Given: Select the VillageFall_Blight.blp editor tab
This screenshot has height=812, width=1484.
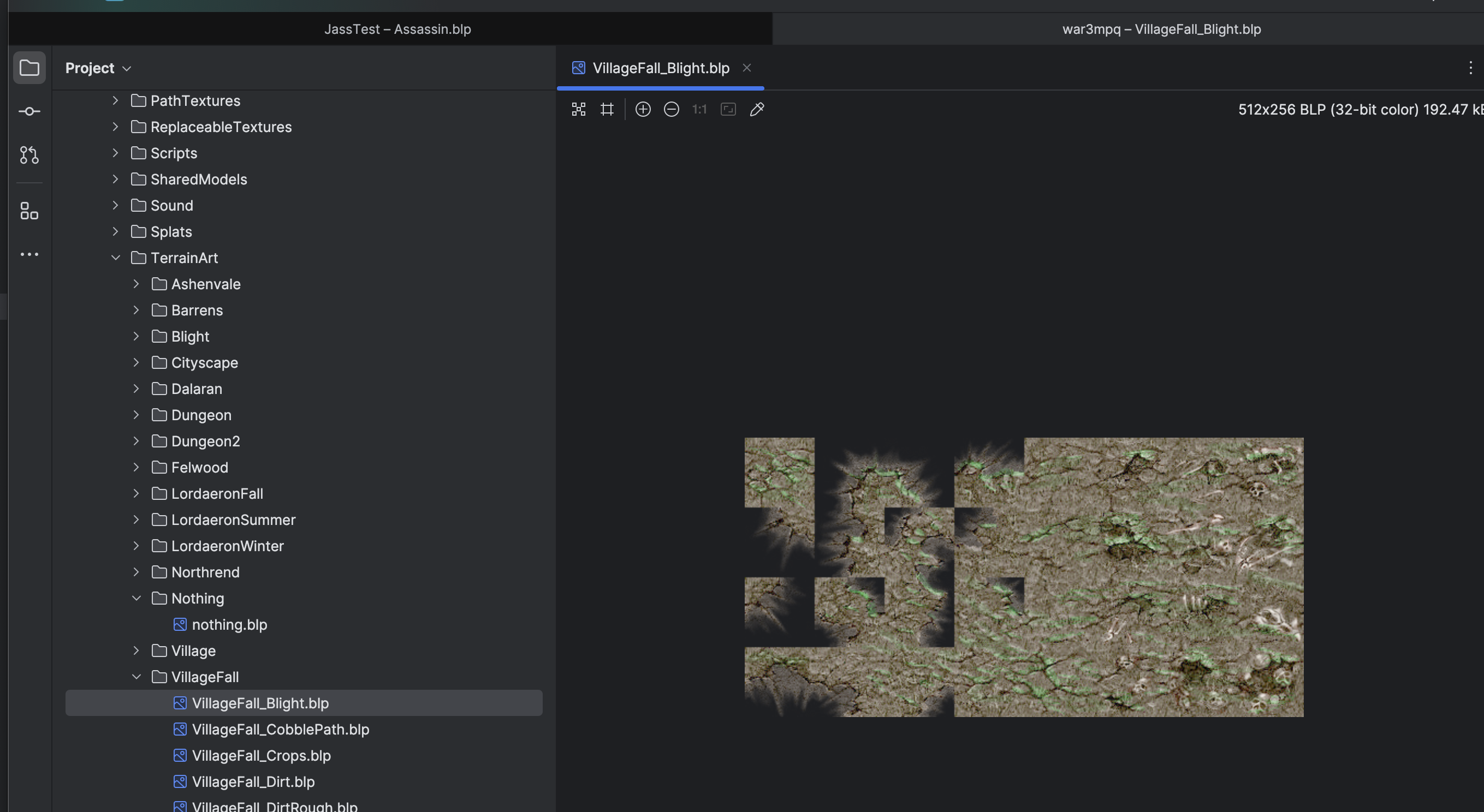Looking at the screenshot, I should coord(660,68).
